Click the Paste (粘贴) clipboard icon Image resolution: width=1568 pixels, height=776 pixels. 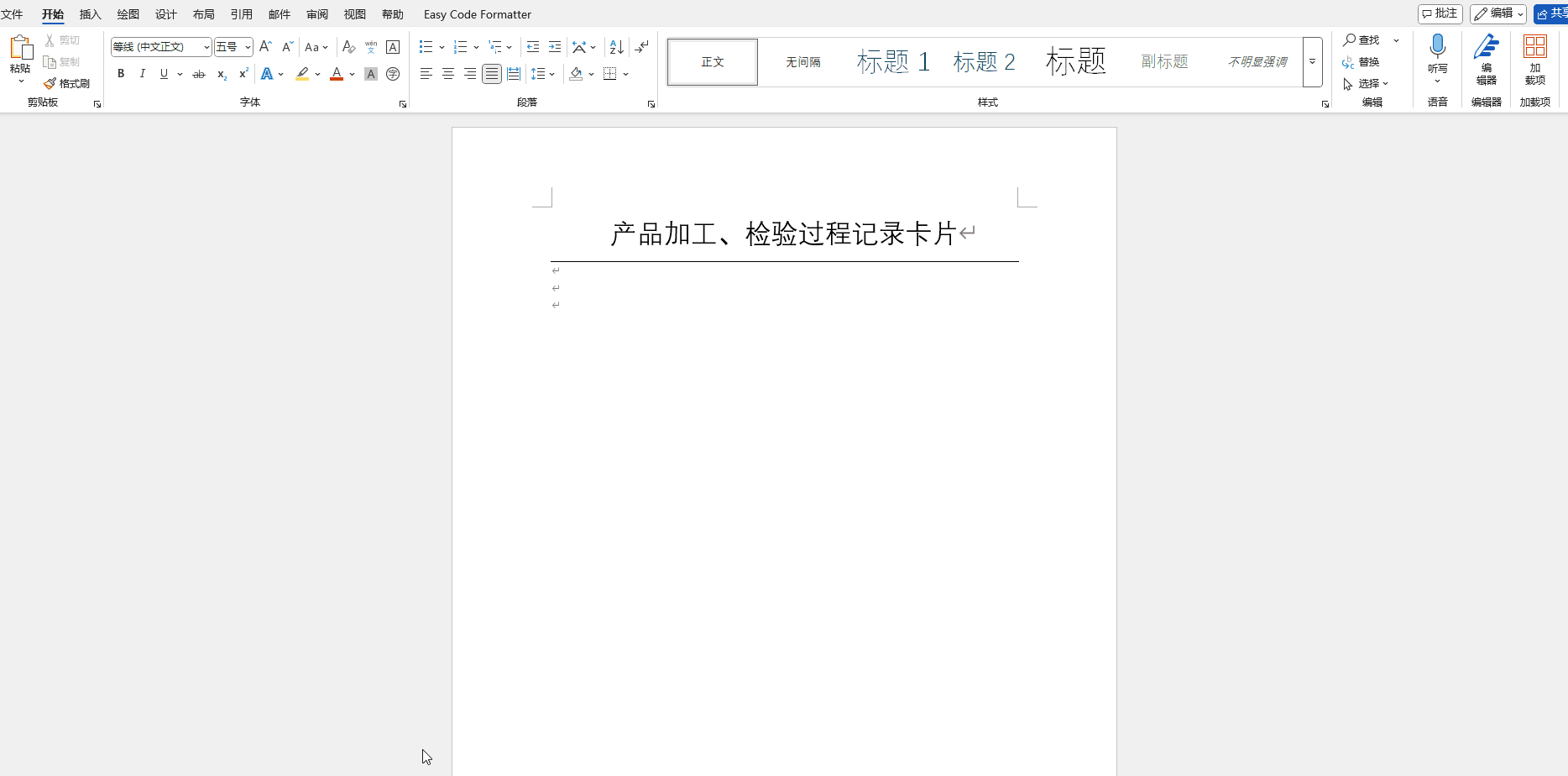tap(20, 49)
